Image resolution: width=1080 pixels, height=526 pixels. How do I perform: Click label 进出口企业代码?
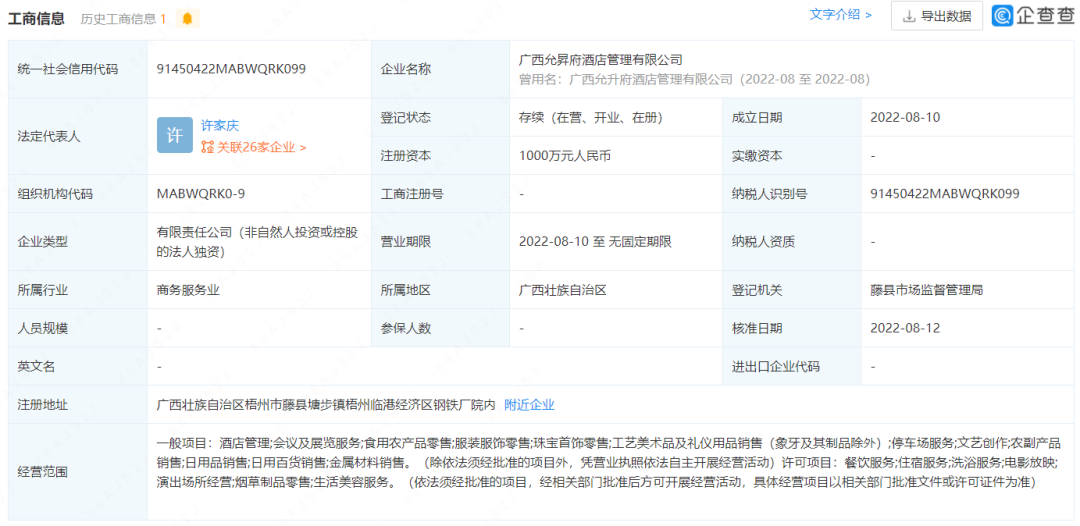click(776, 367)
